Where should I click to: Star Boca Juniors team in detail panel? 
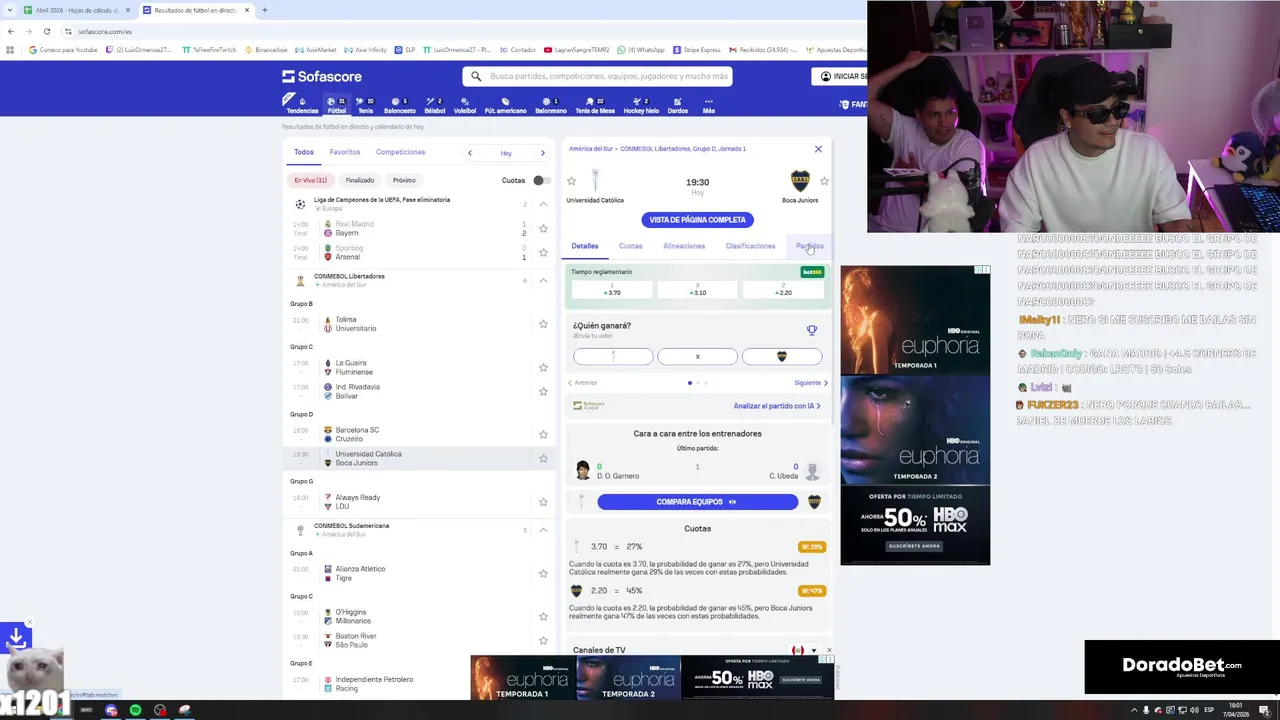click(x=824, y=181)
